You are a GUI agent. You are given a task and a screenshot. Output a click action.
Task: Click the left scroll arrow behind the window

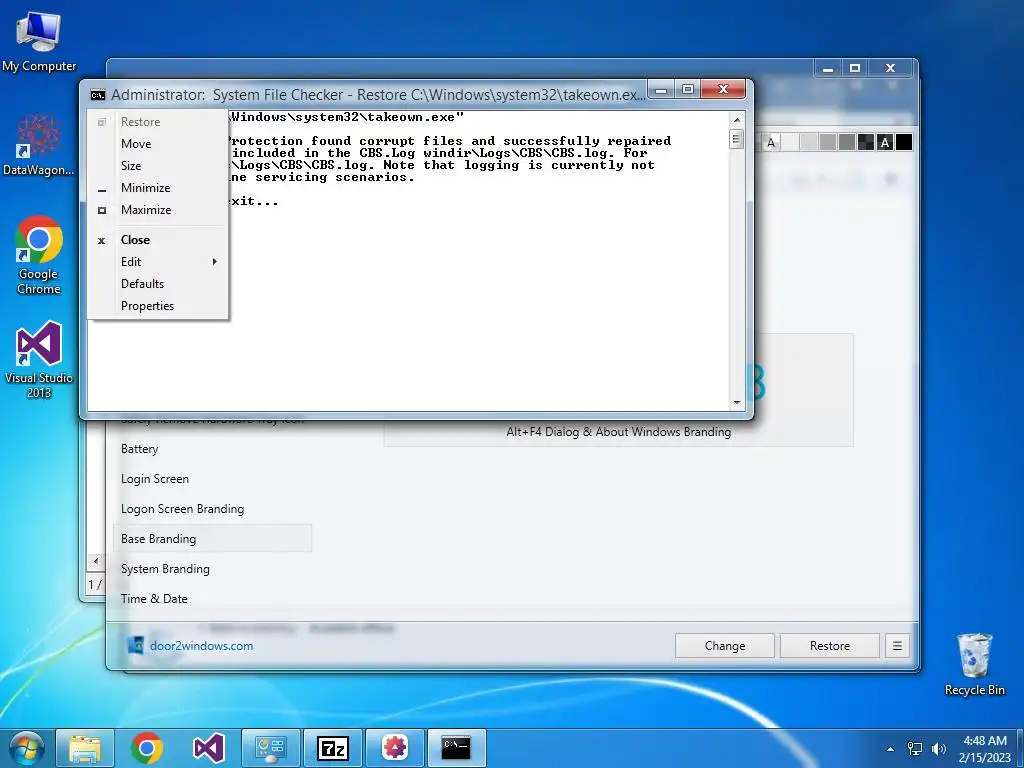[96, 561]
